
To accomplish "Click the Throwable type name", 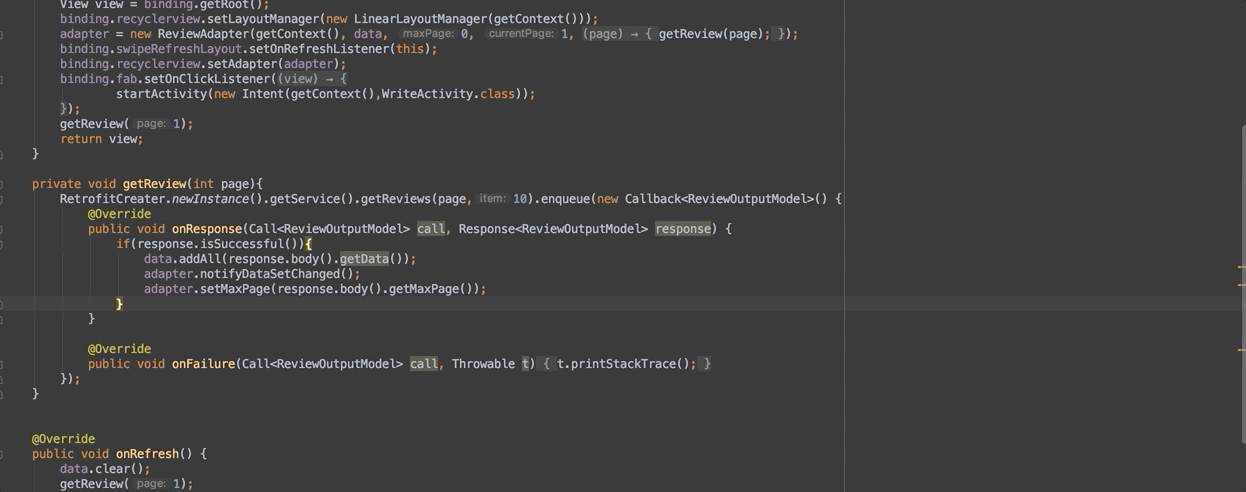I will (483, 364).
